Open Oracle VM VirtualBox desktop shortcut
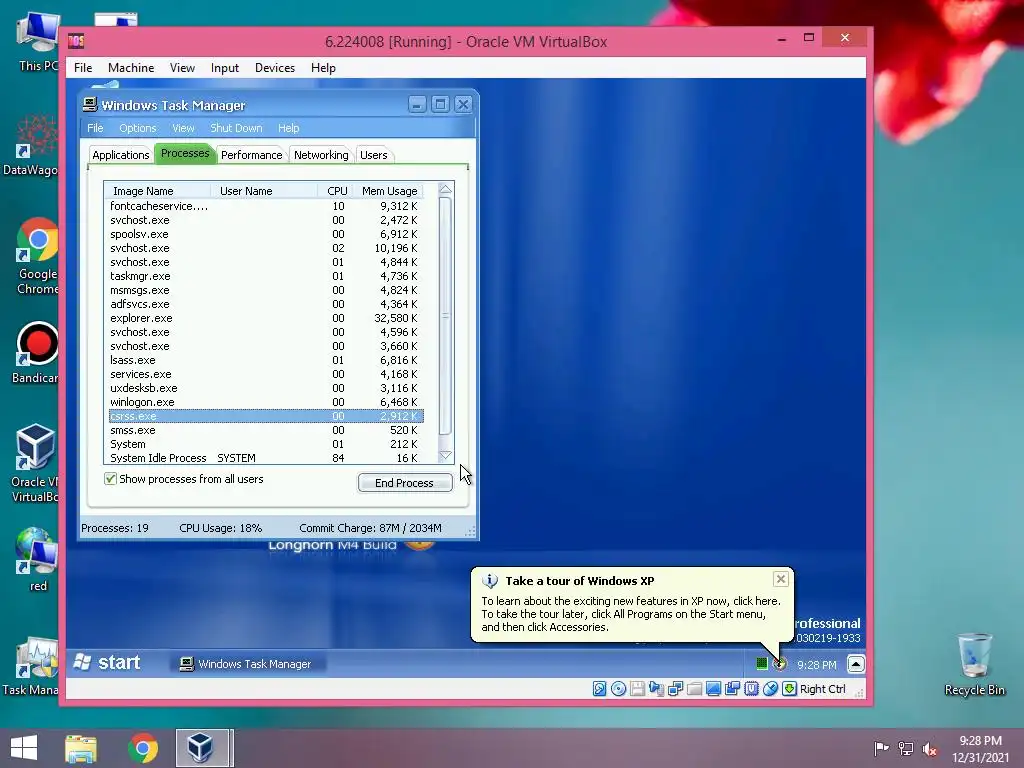The width and height of the screenshot is (1024, 768). pyautogui.click(x=35, y=462)
